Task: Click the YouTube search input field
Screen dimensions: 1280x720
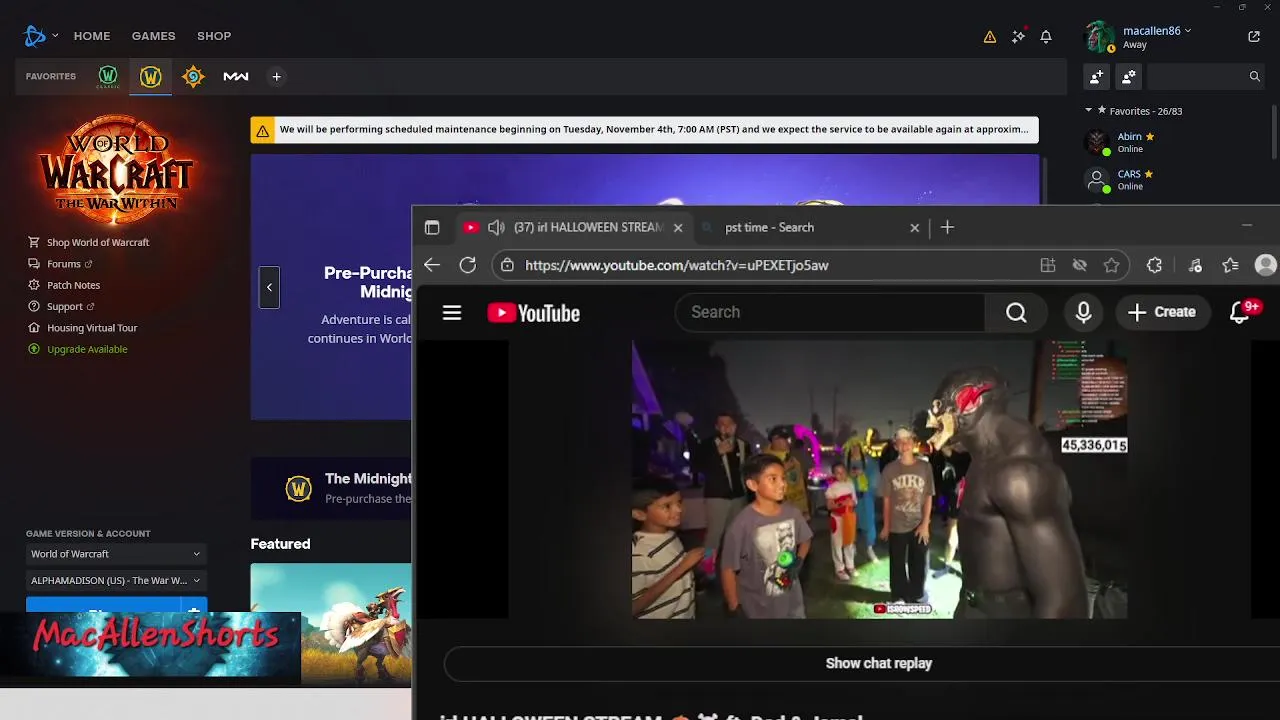Action: click(830, 313)
